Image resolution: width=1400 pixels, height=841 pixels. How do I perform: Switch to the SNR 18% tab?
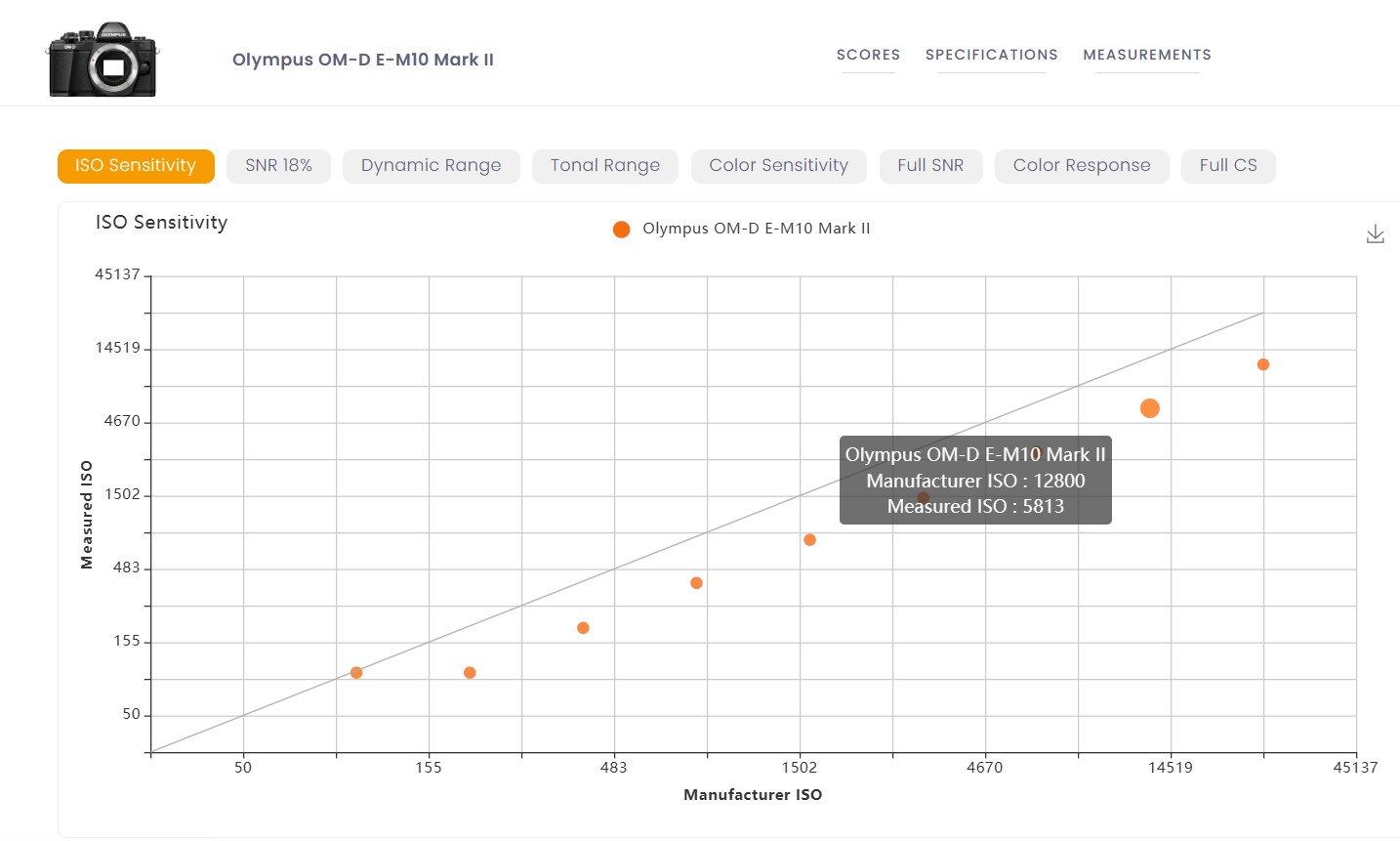[278, 166]
